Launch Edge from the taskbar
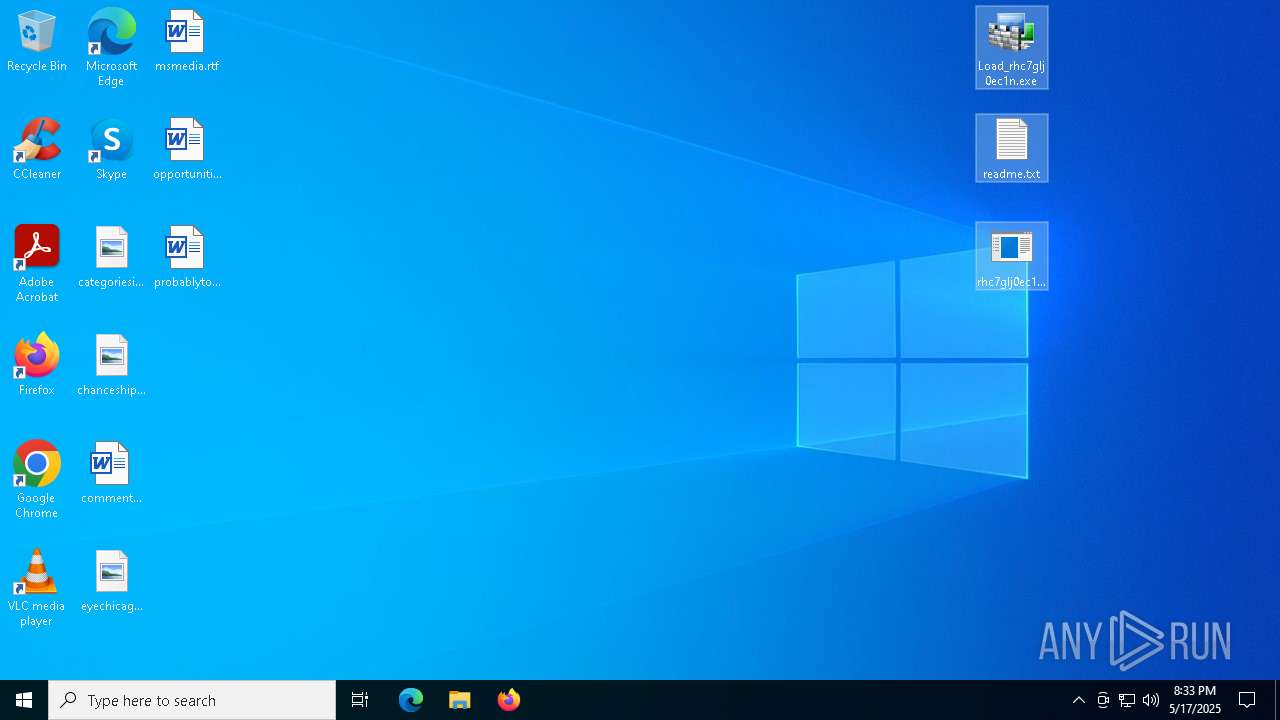 pos(411,700)
